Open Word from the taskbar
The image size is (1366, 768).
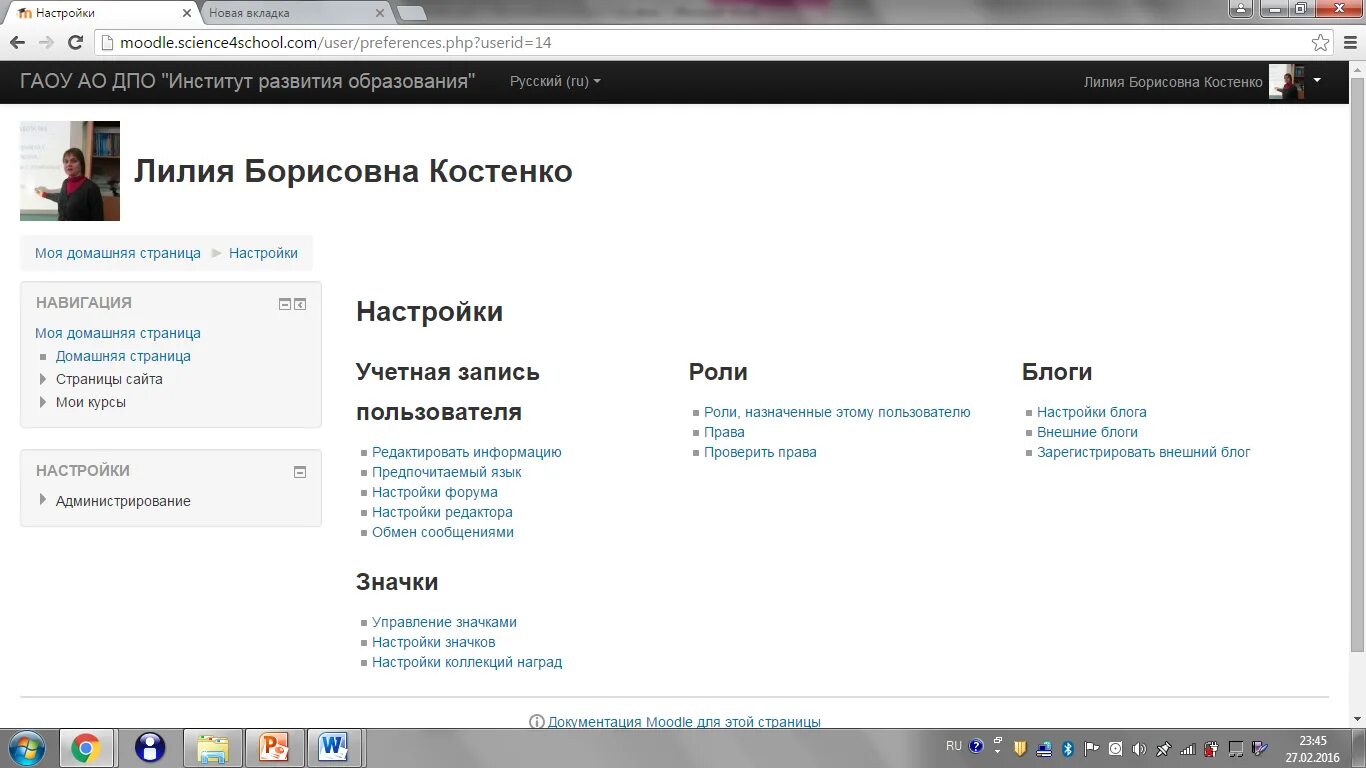click(x=333, y=748)
